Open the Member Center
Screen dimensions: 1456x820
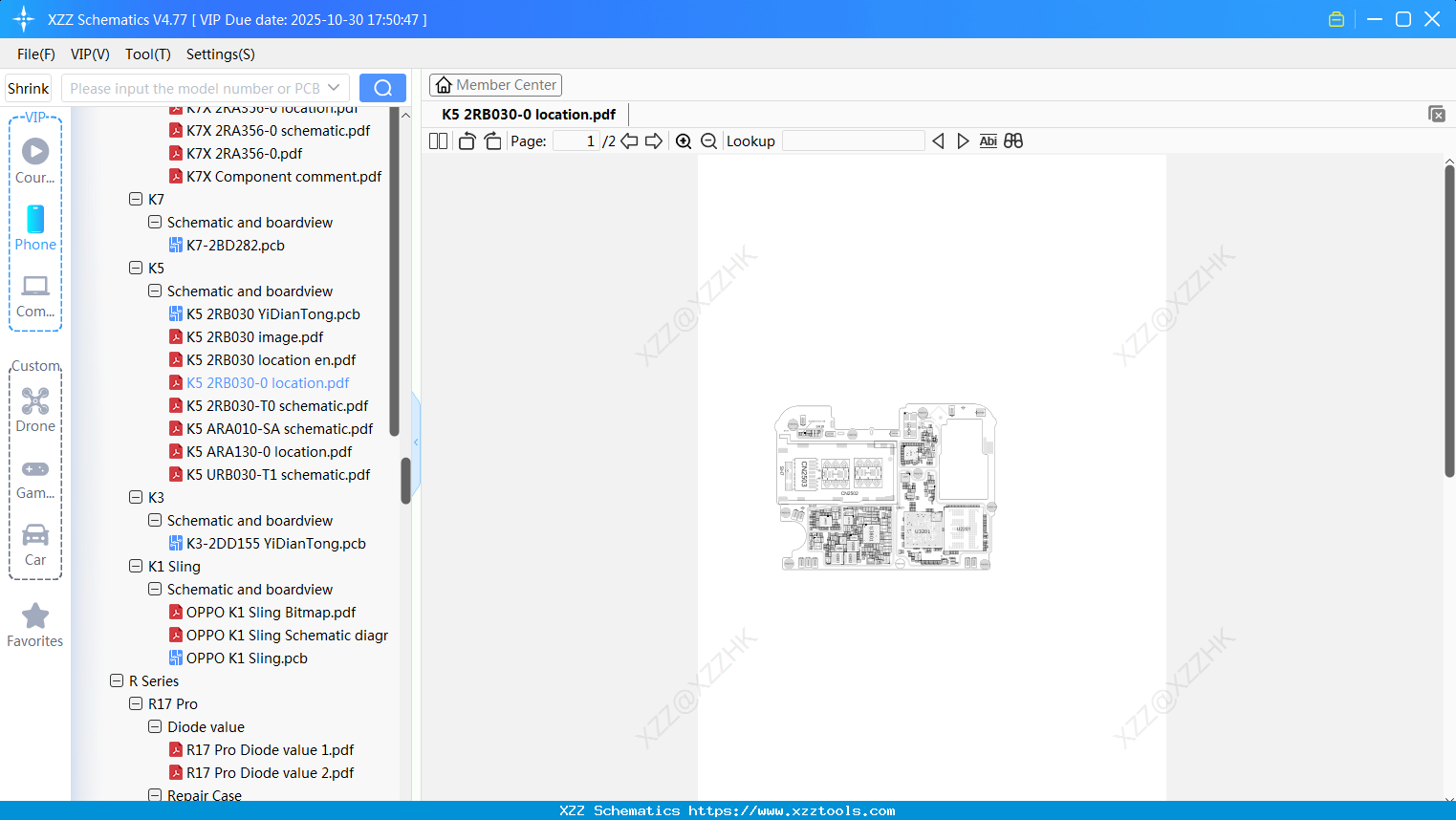[495, 85]
